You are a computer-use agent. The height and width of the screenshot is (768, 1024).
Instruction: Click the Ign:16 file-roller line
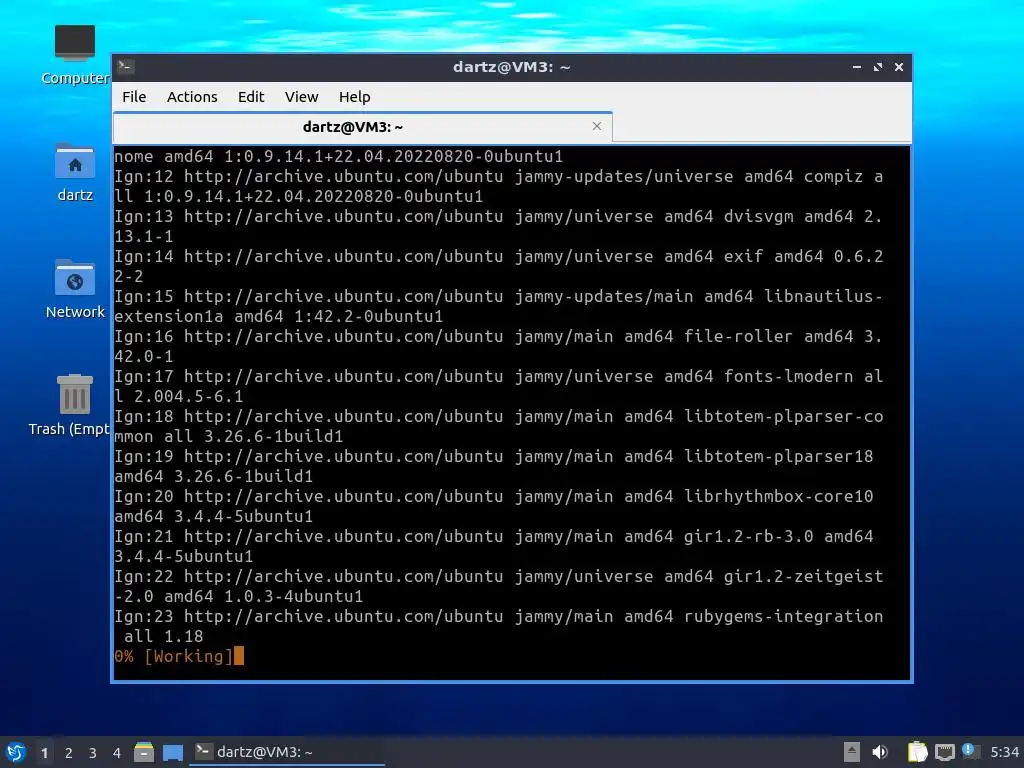tap(499, 345)
